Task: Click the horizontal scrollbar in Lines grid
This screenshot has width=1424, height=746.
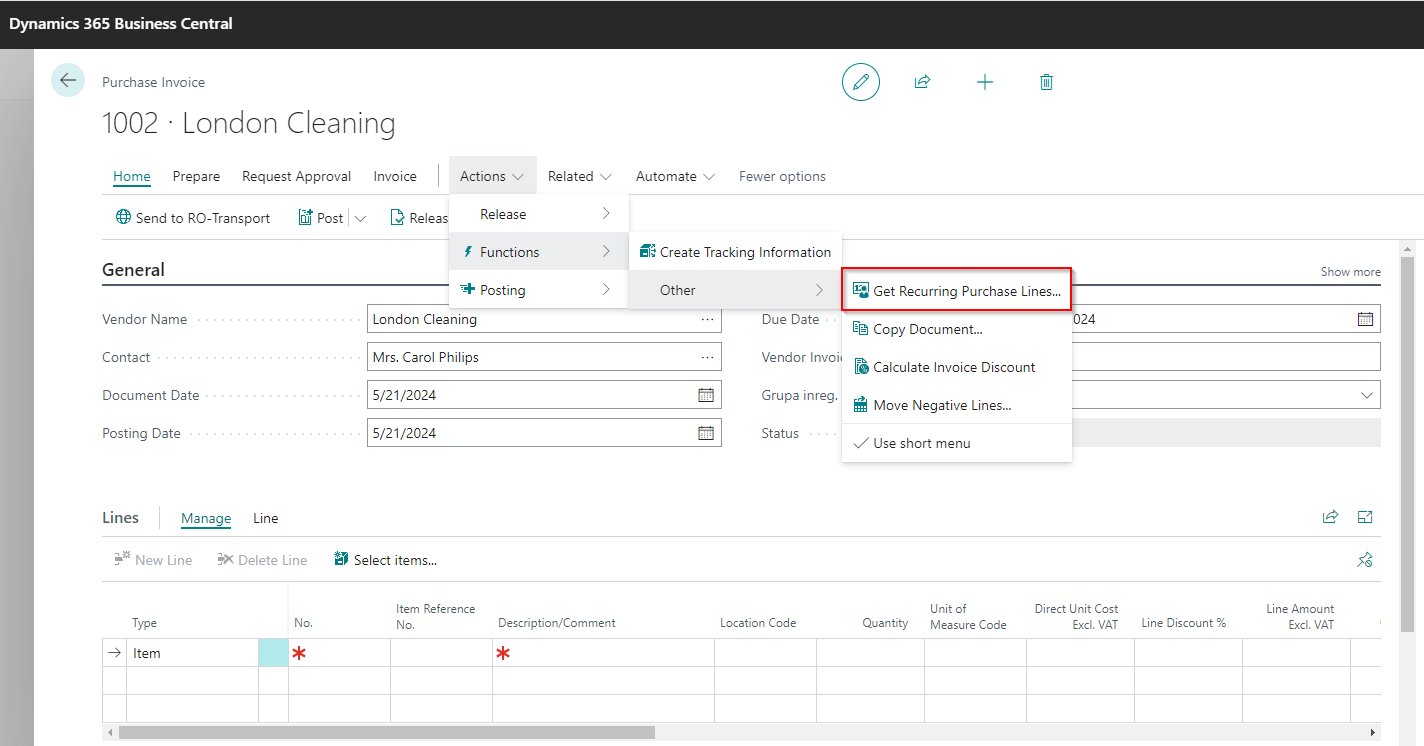Action: coord(386,733)
